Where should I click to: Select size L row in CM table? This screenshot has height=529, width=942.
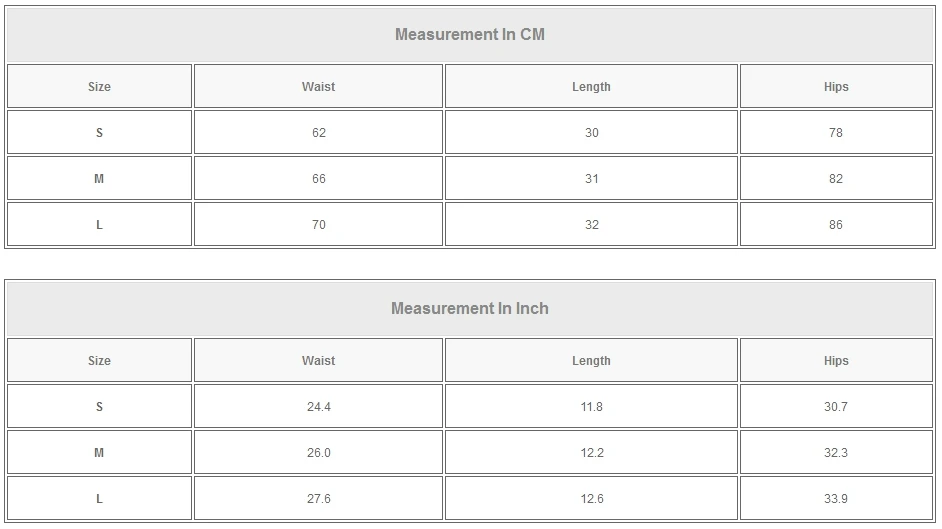(x=99, y=225)
